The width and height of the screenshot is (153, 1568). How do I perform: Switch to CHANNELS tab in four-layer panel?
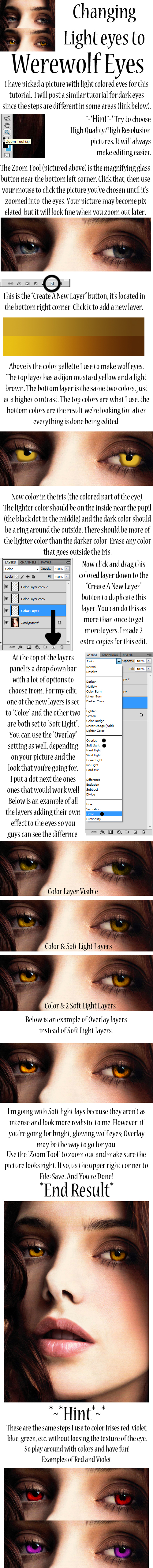[x=28, y=562]
